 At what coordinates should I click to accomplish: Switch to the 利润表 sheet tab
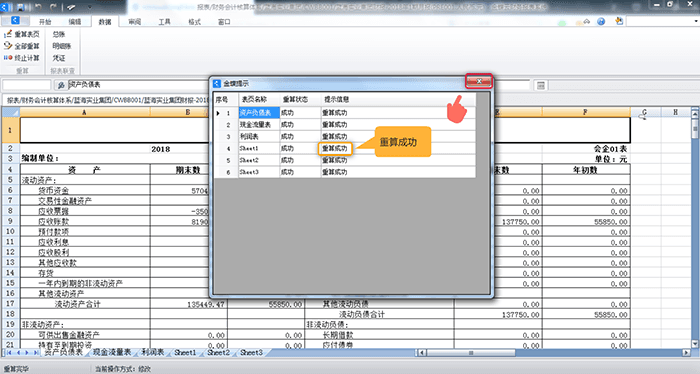pos(153,353)
